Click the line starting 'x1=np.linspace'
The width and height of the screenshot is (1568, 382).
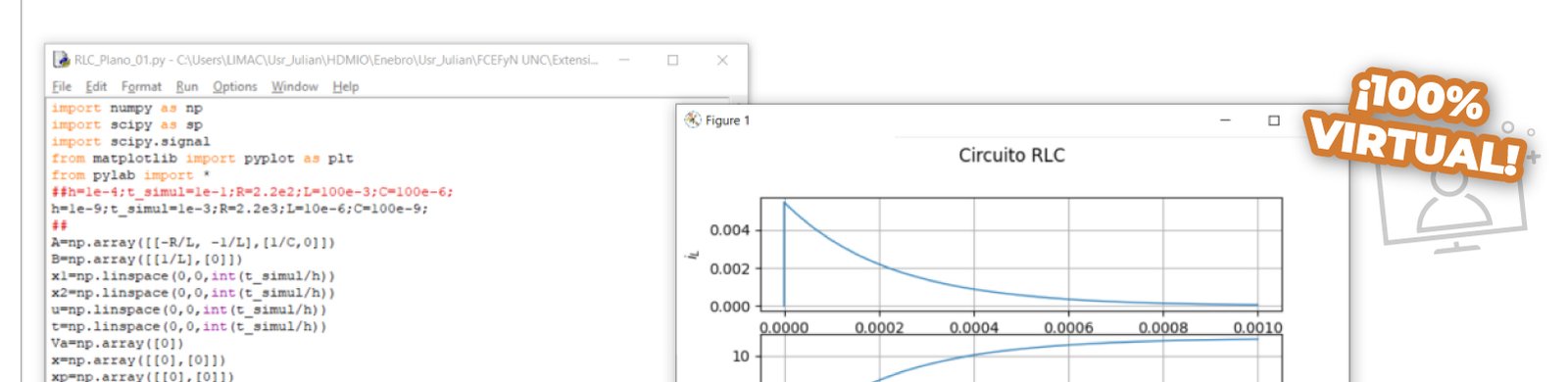pyautogui.click(x=193, y=275)
